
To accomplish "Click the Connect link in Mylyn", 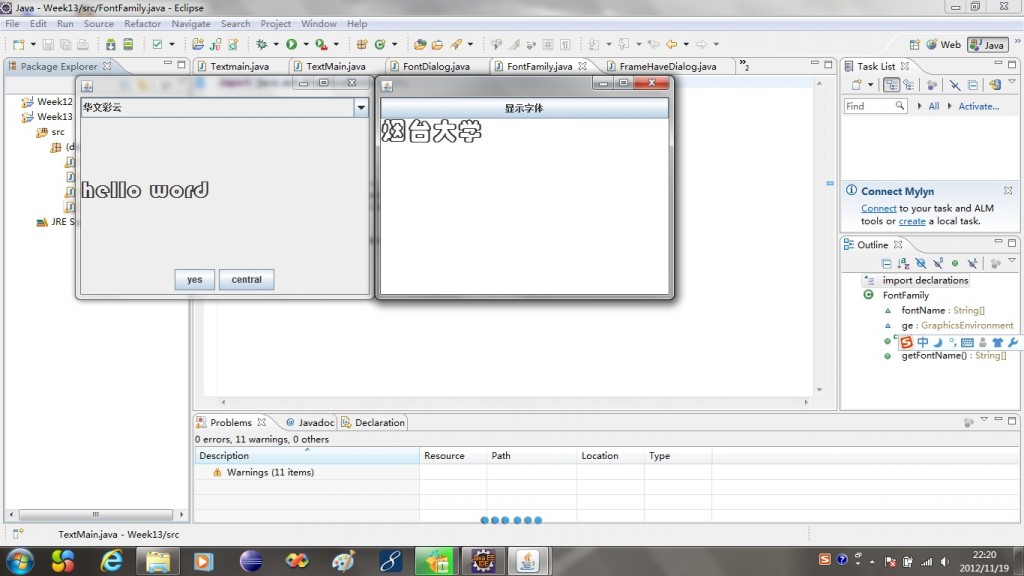I will point(878,208).
